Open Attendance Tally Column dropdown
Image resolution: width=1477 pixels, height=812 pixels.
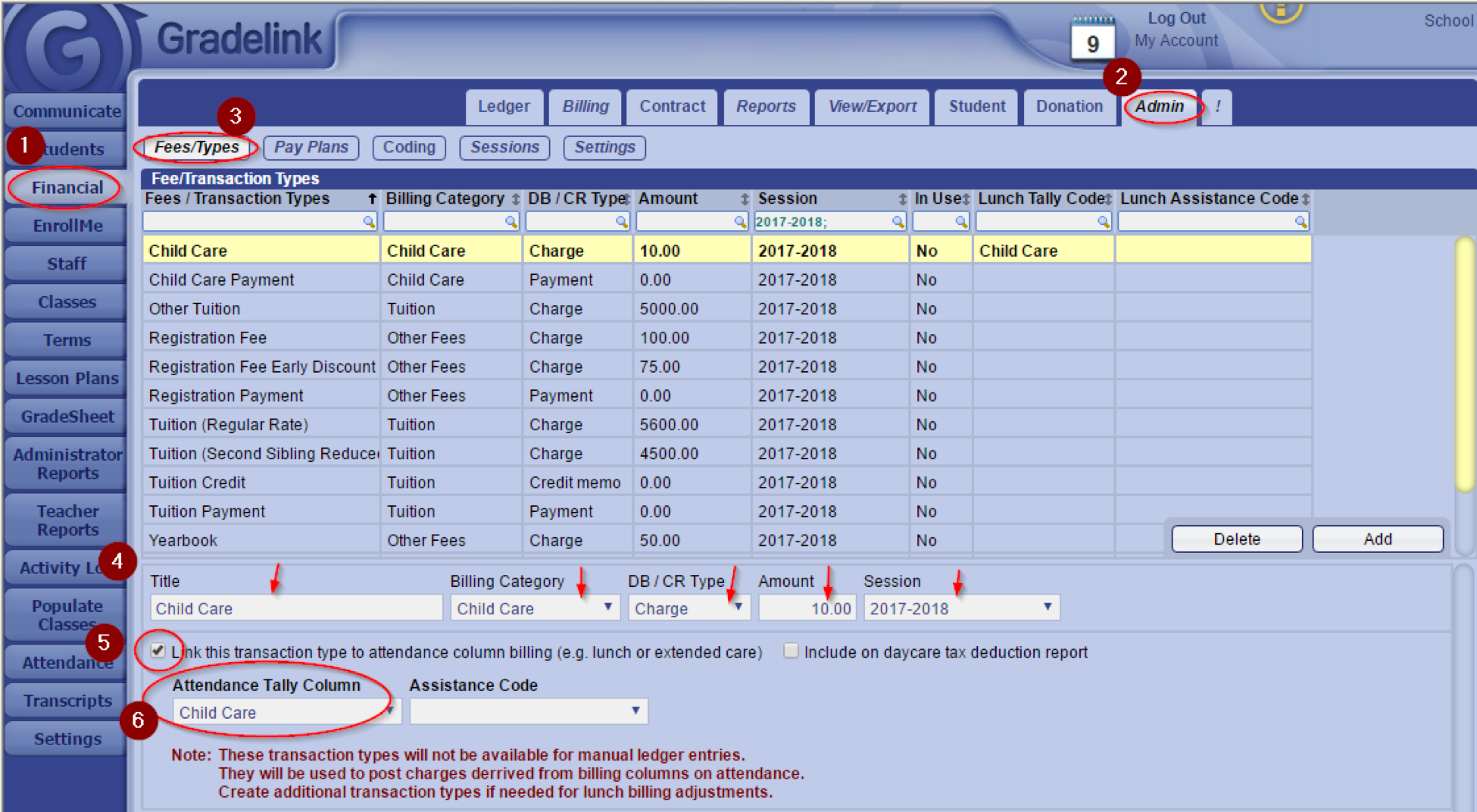[286, 713]
